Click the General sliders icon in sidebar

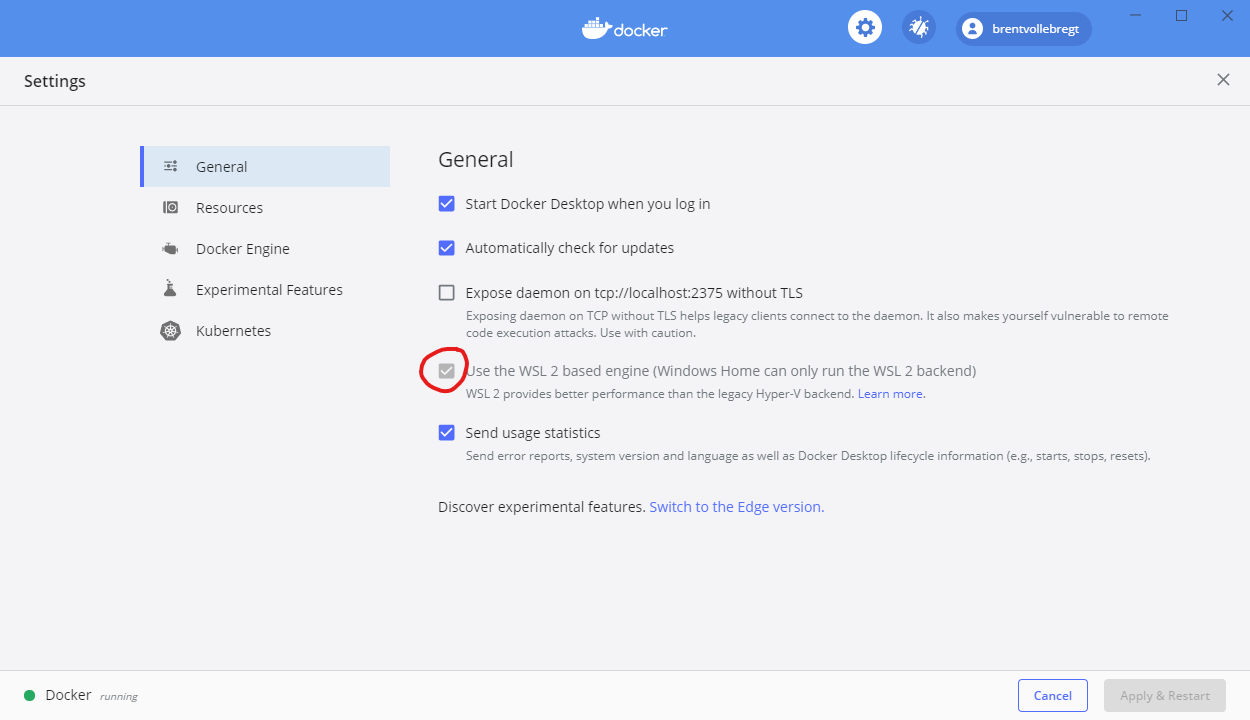click(x=171, y=166)
